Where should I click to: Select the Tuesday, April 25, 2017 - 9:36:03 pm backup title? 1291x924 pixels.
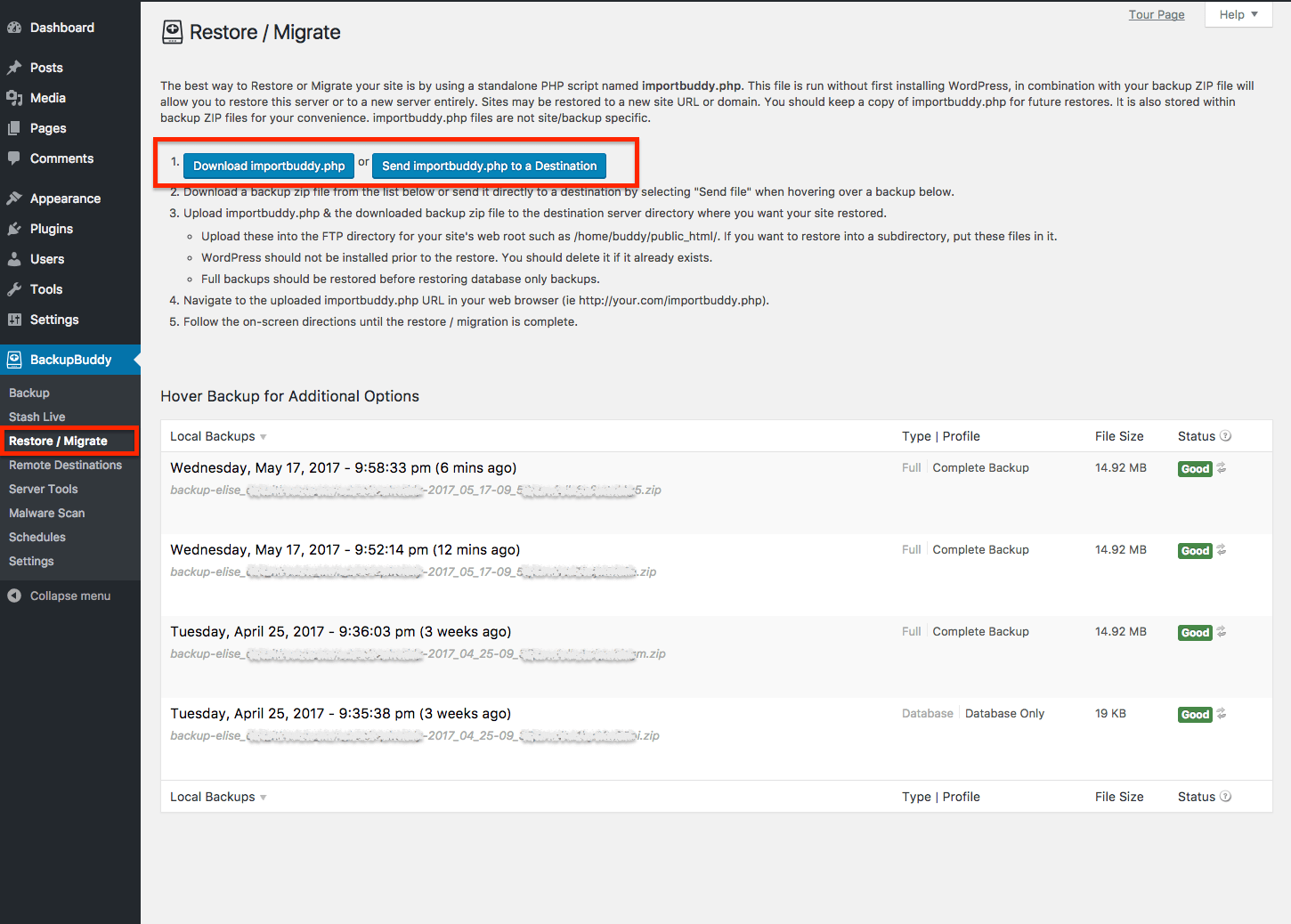coord(341,631)
